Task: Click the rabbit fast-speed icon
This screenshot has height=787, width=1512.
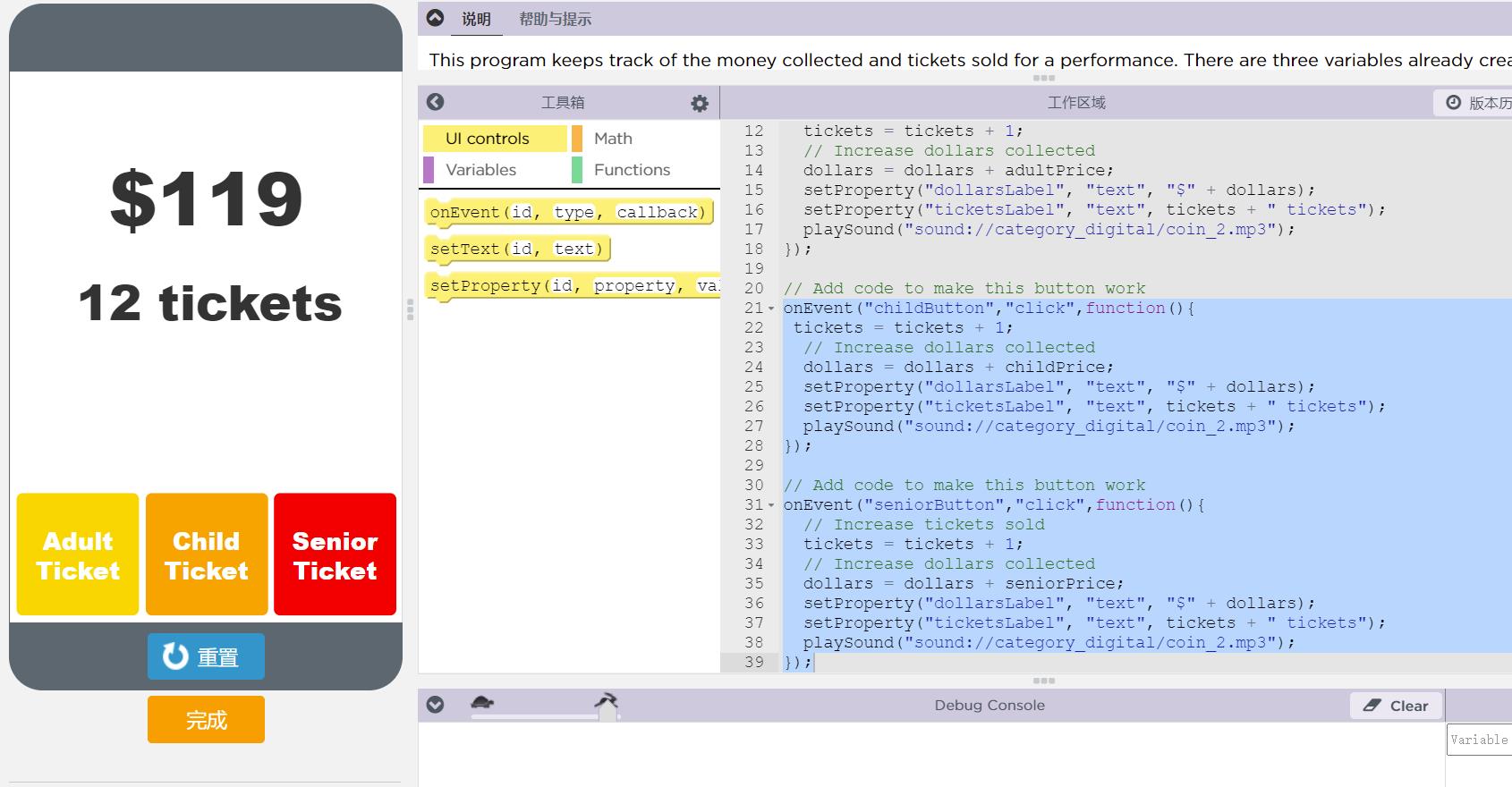Action: click(607, 701)
